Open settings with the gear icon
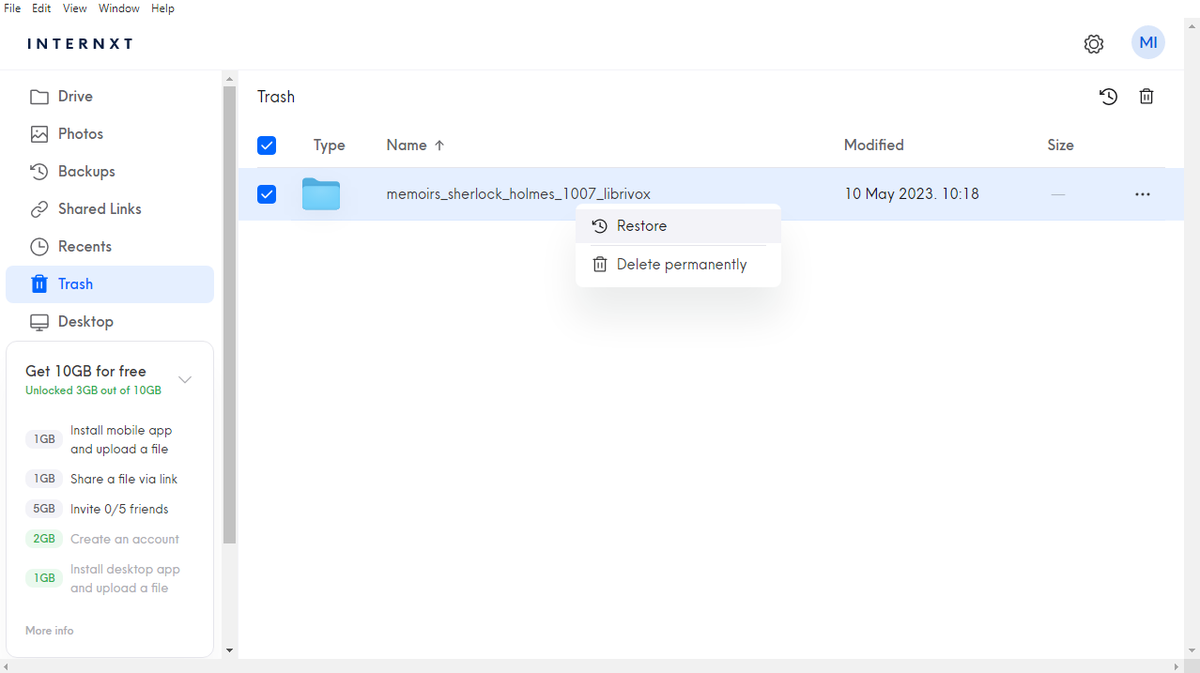The height and width of the screenshot is (673, 1200). pyautogui.click(x=1093, y=44)
